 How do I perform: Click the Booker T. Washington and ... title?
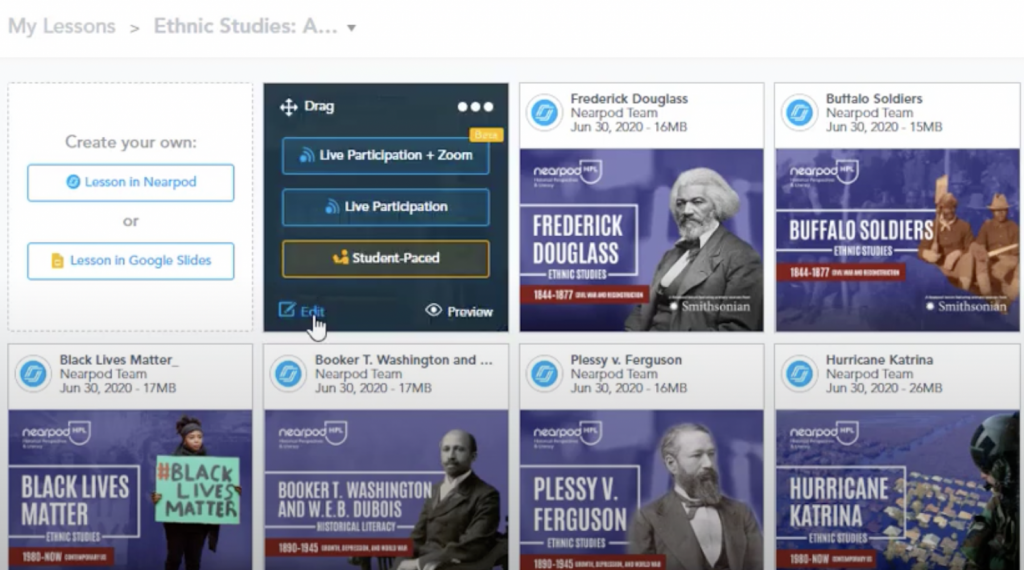tap(404, 360)
